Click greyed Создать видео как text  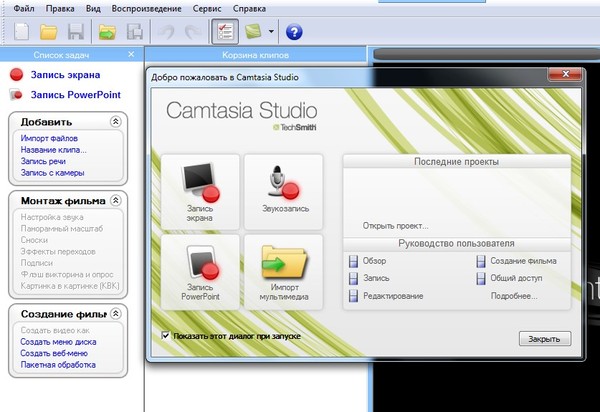click(55, 330)
